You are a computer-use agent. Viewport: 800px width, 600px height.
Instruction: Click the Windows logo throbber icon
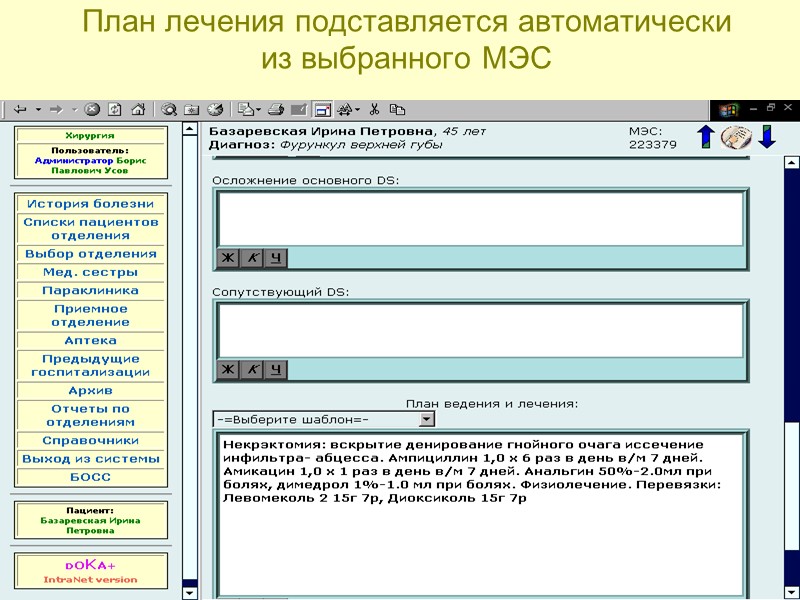(x=729, y=109)
